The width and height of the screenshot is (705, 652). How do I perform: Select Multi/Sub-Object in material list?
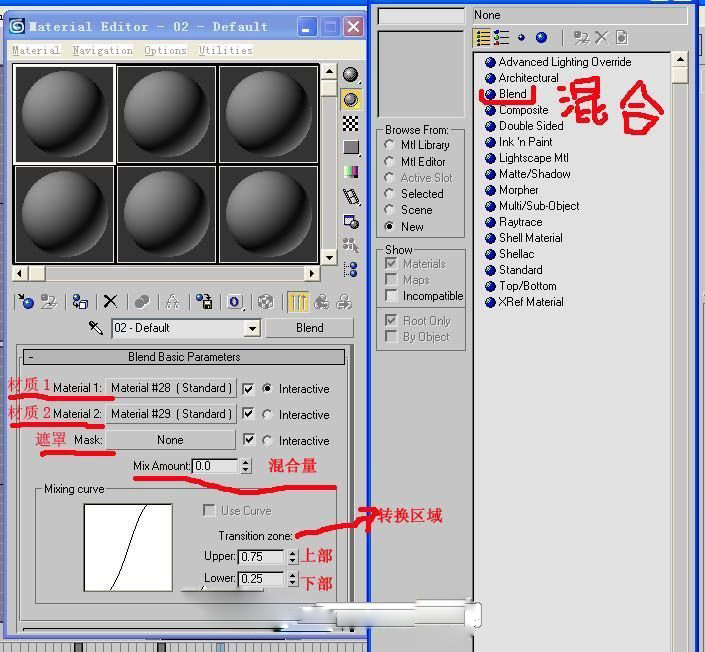coord(539,206)
